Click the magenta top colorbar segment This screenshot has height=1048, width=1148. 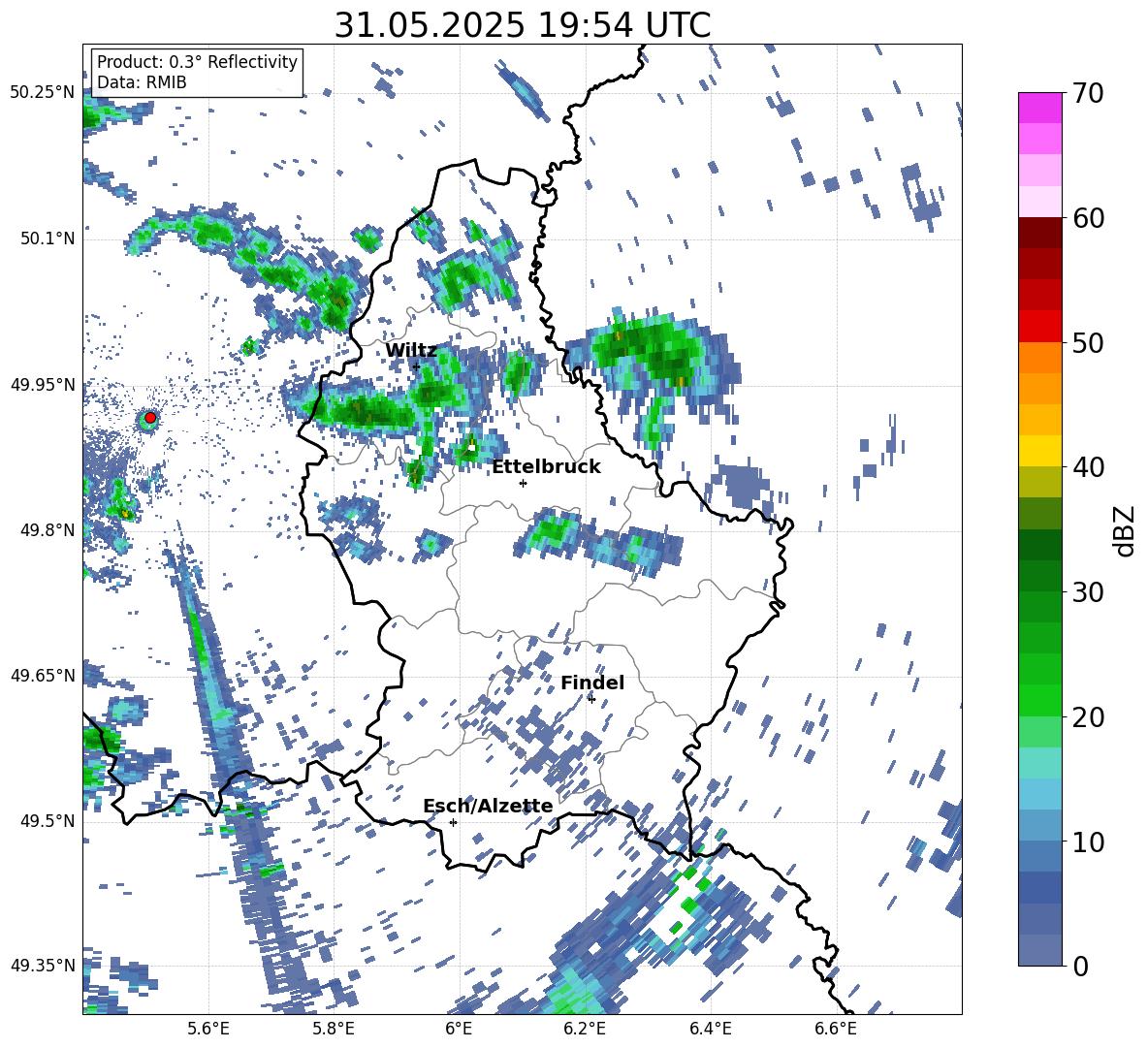click(x=1039, y=109)
